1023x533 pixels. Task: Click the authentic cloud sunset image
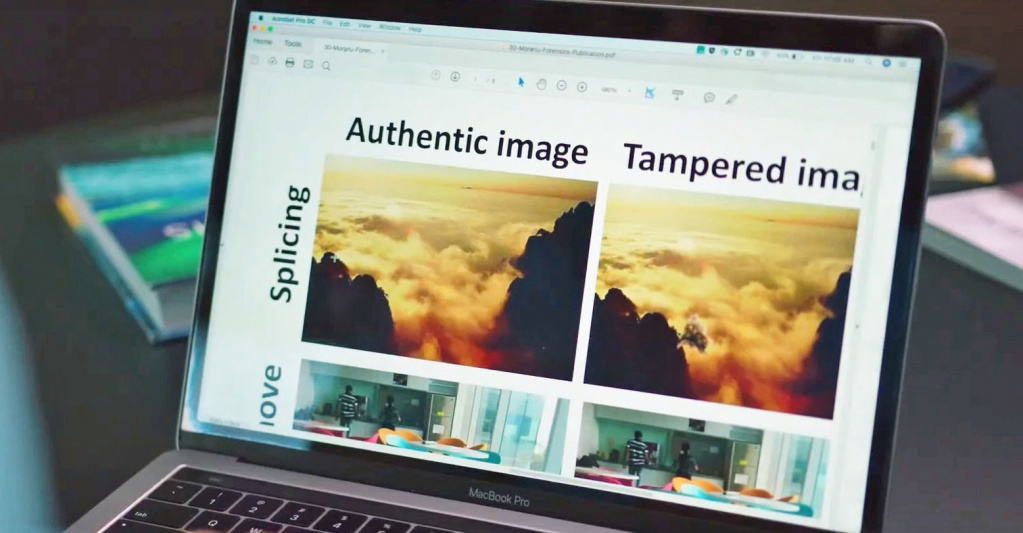[x=449, y=266]
